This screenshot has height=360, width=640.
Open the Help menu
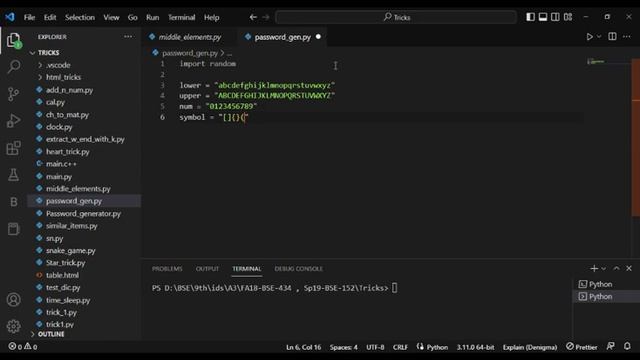click(x=211, y=17)
